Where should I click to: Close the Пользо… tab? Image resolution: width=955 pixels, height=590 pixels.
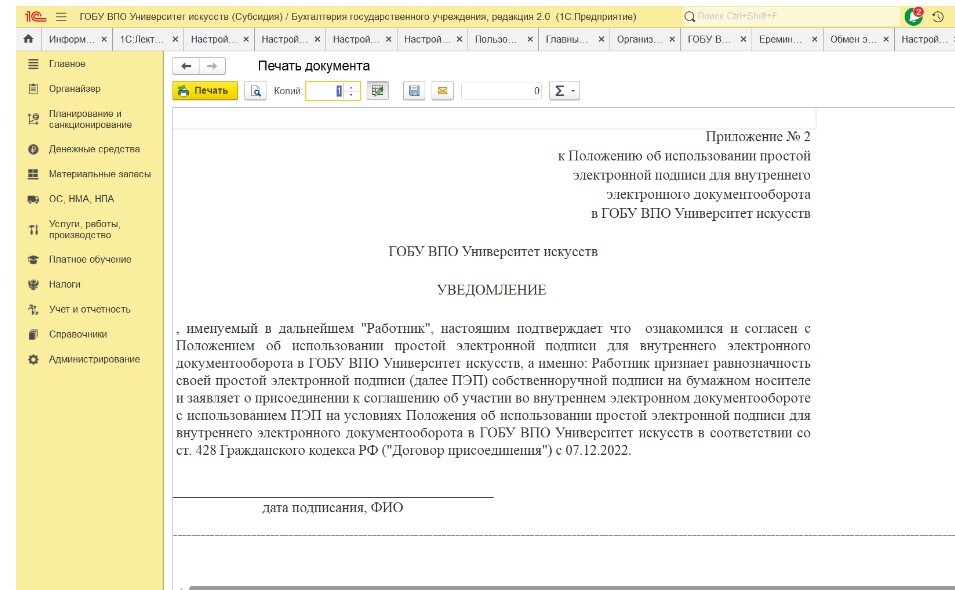[530, 39]
